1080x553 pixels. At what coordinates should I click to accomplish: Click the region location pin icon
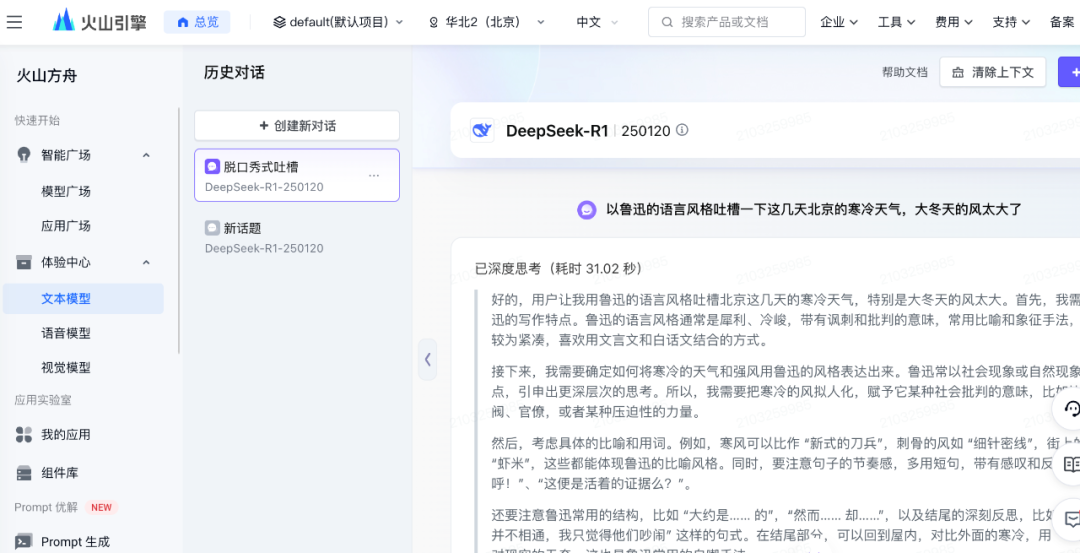(x=433, y=23)
